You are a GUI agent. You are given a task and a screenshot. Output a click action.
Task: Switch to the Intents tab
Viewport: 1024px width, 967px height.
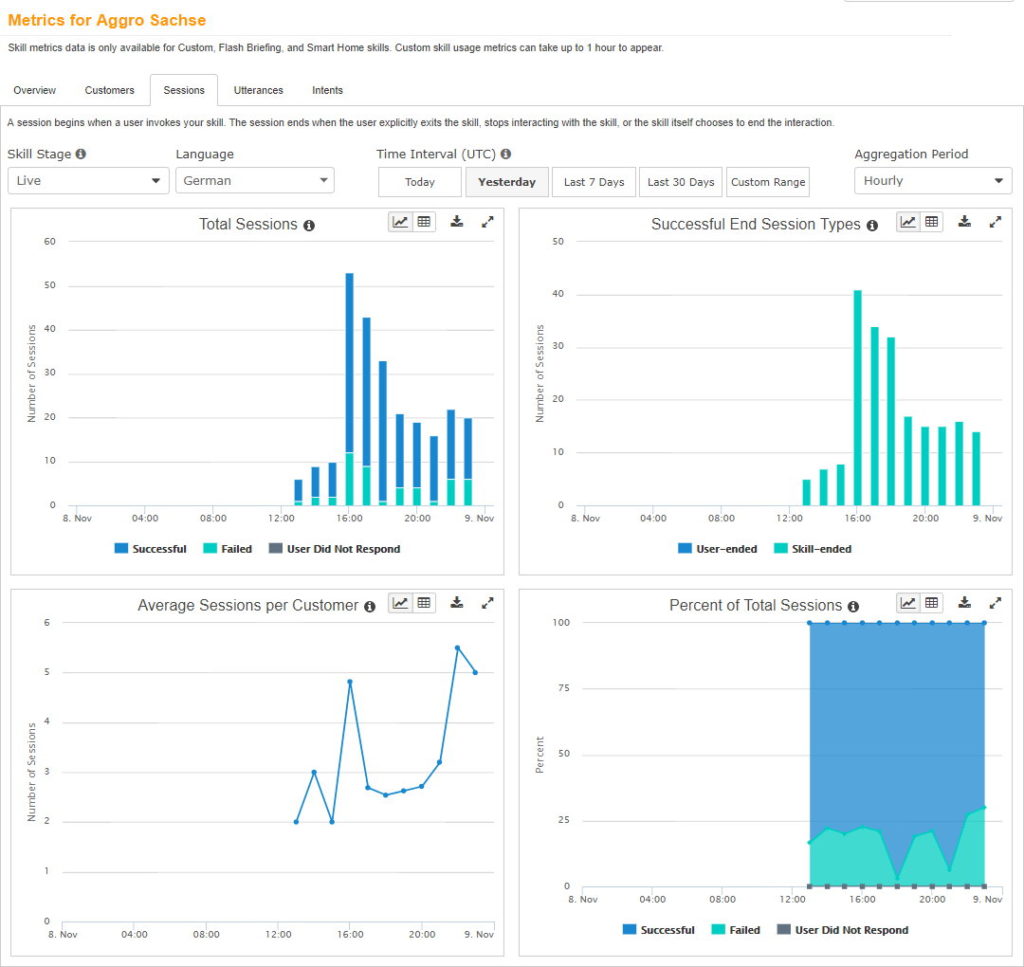[327, 90]
